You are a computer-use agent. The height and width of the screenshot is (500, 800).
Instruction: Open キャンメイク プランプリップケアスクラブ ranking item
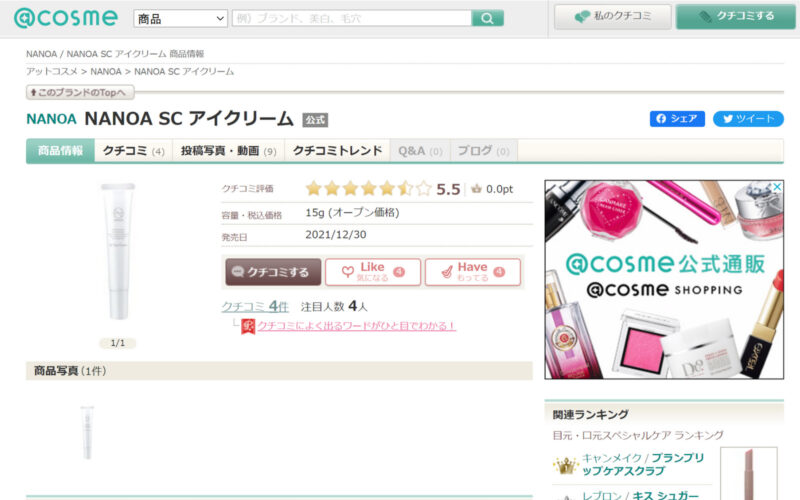click(x=642, y=464)
